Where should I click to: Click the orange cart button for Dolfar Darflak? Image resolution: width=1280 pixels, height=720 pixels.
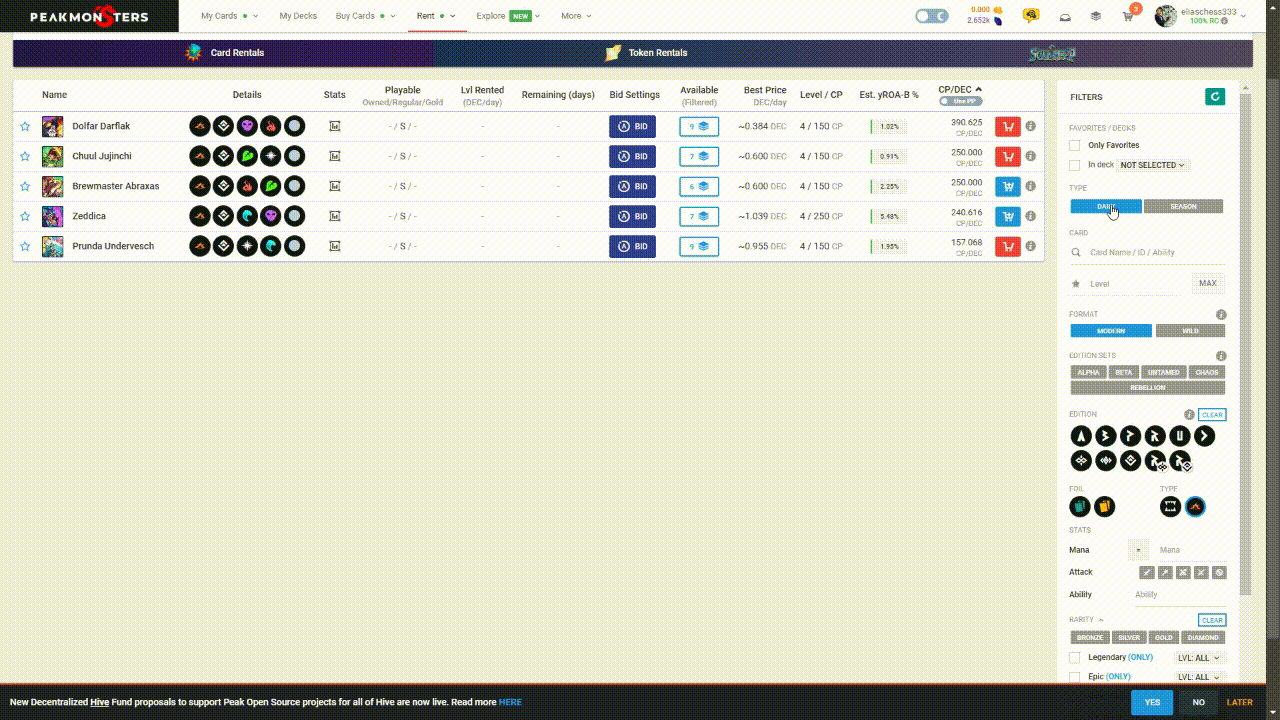coord(1008,127)
